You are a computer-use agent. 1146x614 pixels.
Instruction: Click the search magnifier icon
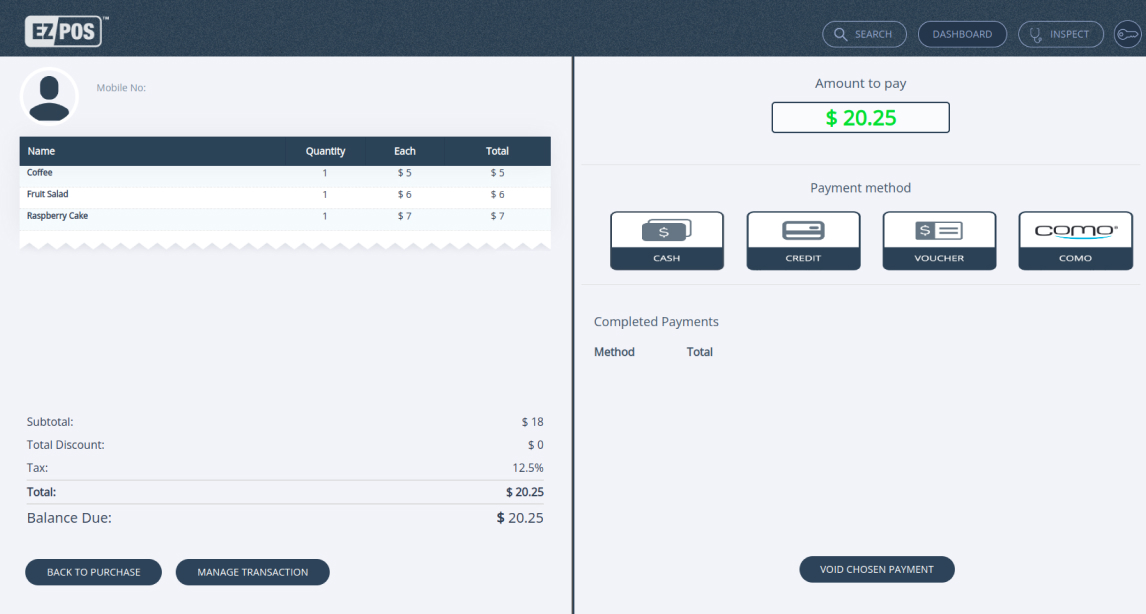839,33
